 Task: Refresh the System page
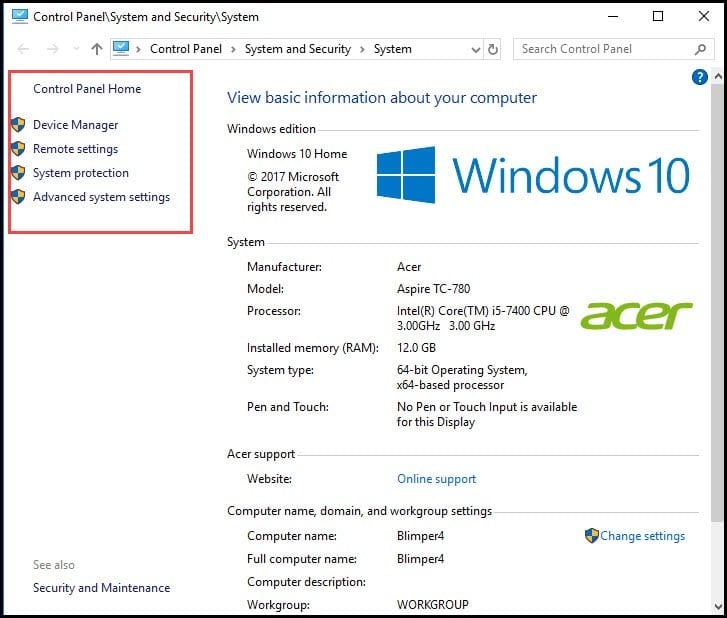pyautogui.click(x=493, y=49)
